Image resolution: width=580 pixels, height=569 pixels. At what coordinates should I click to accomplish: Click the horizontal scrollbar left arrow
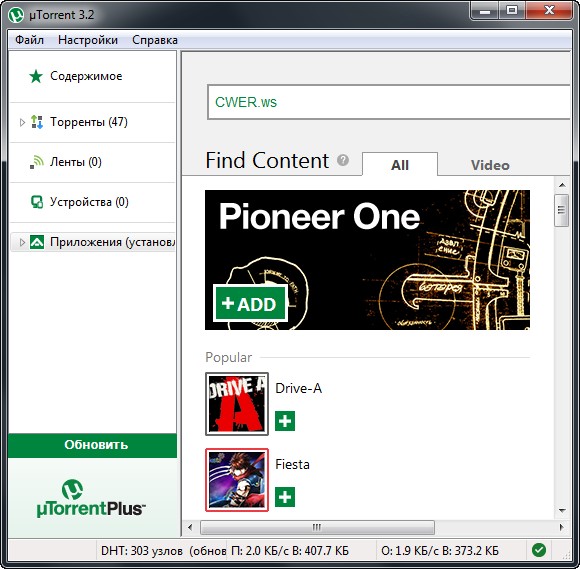coord(190,527)
